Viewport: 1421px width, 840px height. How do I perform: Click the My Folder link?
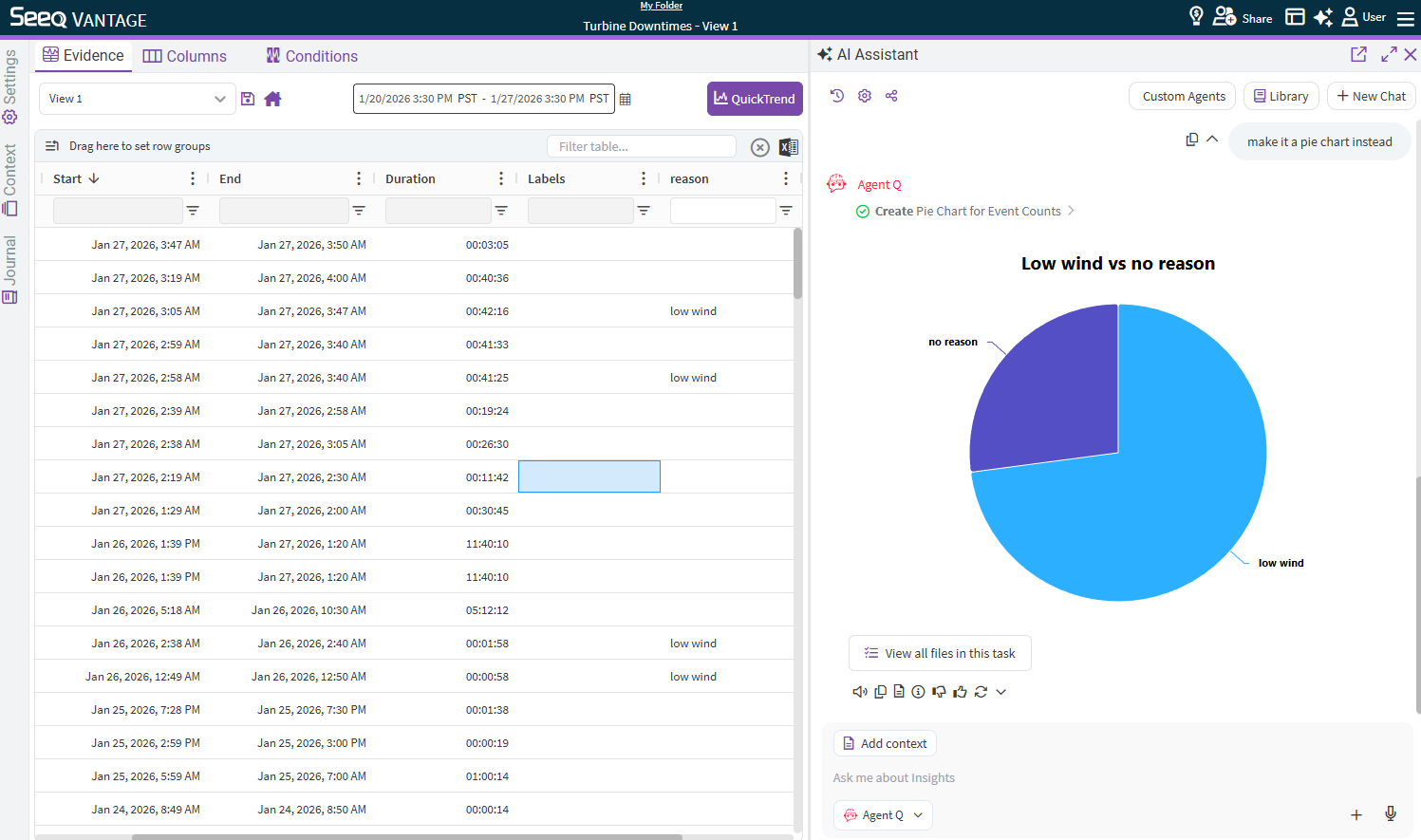click(661, 6)
